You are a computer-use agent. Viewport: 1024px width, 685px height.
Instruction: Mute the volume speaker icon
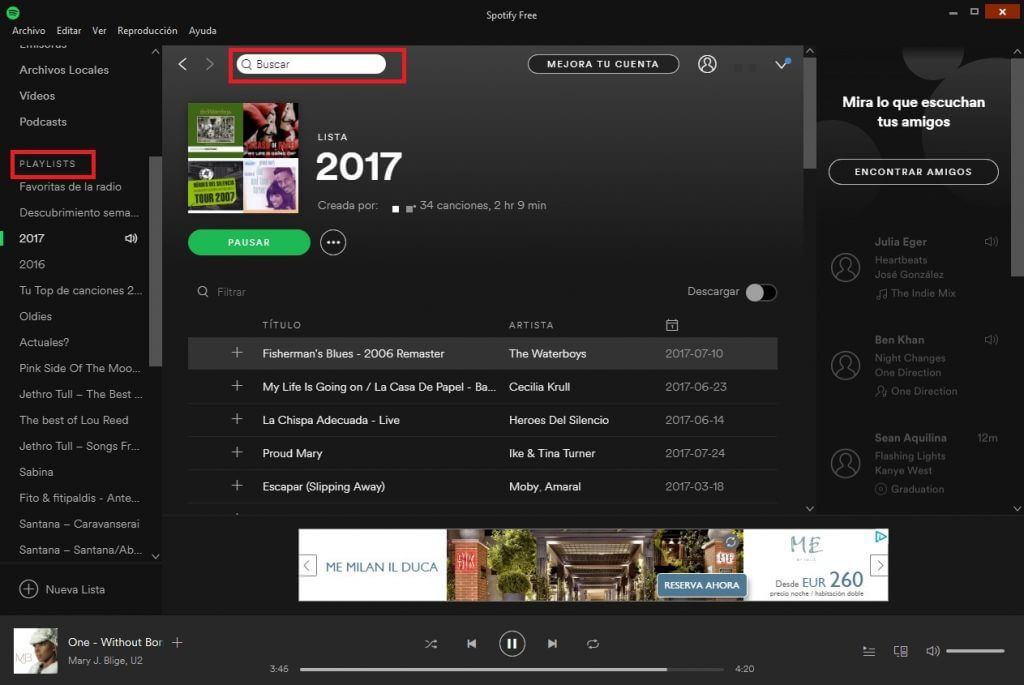tap(933, 651)
